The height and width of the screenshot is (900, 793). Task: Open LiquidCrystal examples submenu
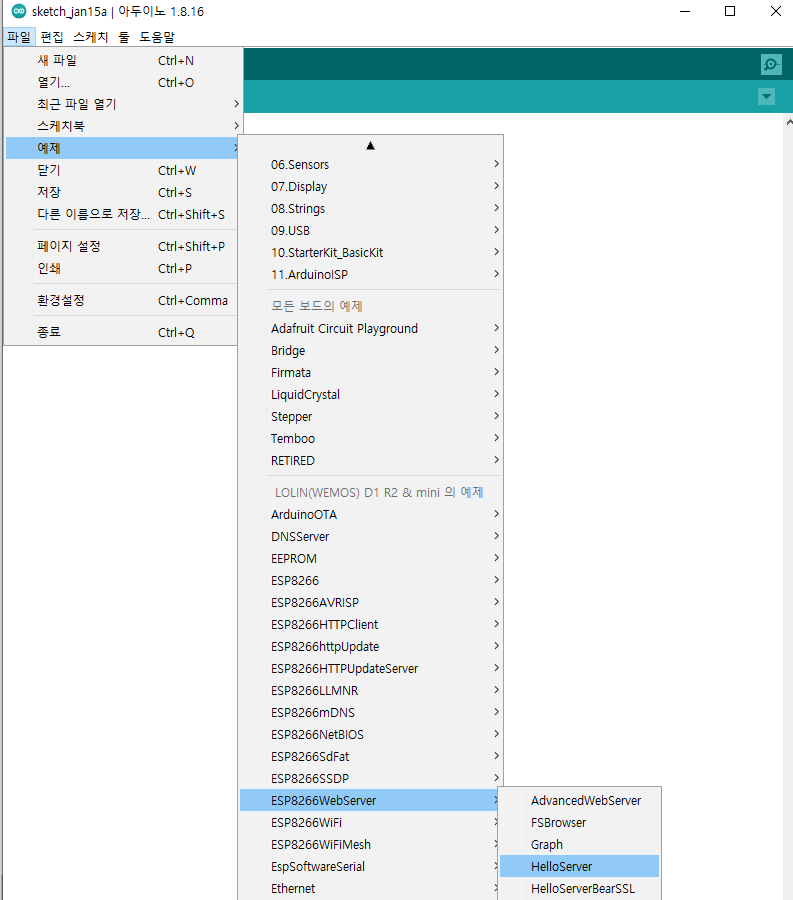(x=371, y=394)
